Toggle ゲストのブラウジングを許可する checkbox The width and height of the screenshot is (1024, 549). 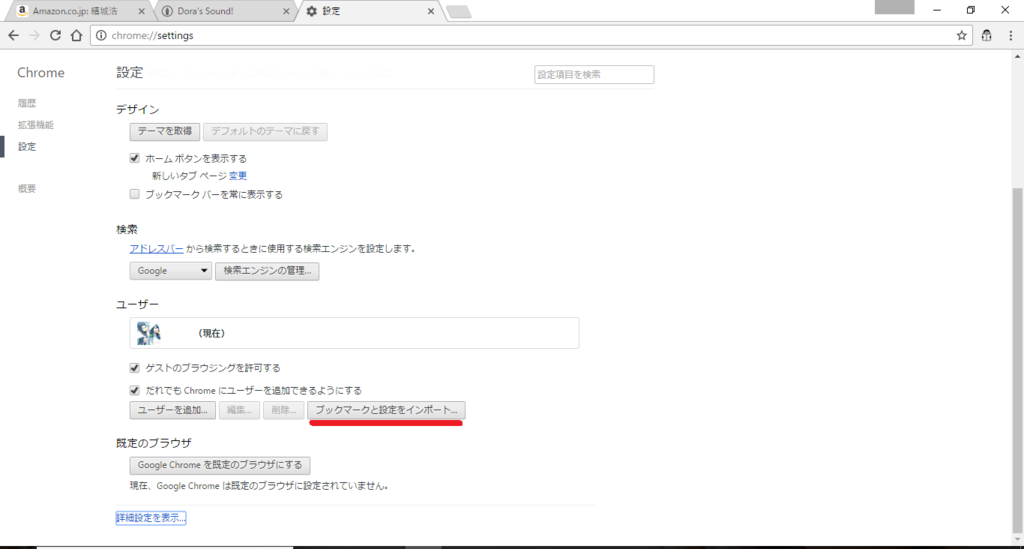(135, 368)
